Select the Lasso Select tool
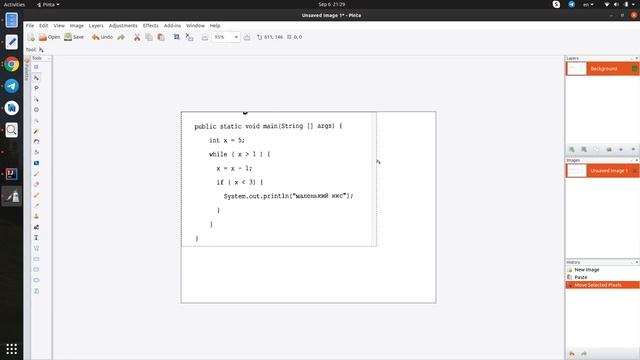This screenshot has height=360, width=640. tap(36, 88)
